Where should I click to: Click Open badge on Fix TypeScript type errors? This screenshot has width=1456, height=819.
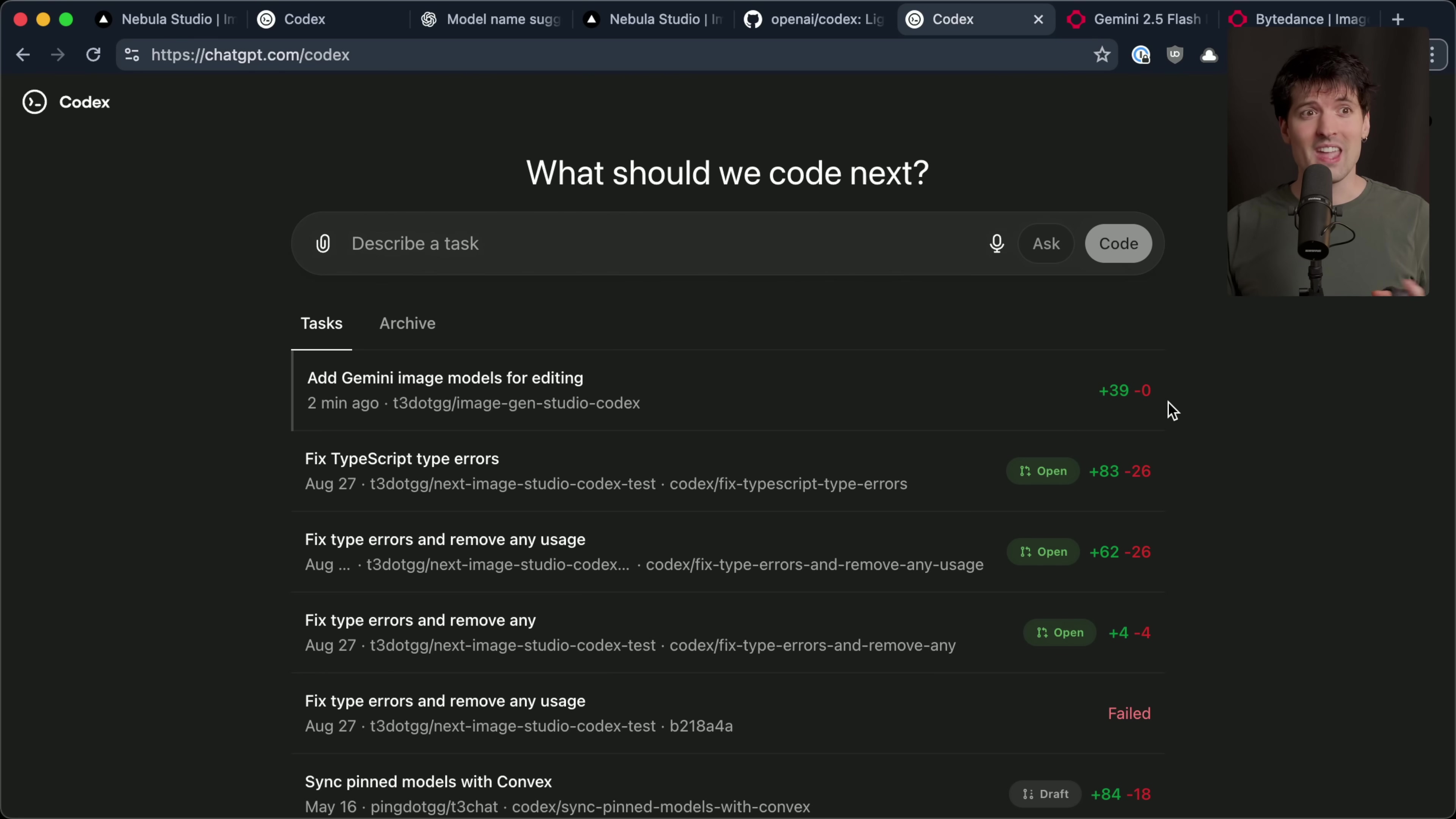pyautogui.click(x=1043, y=471)
